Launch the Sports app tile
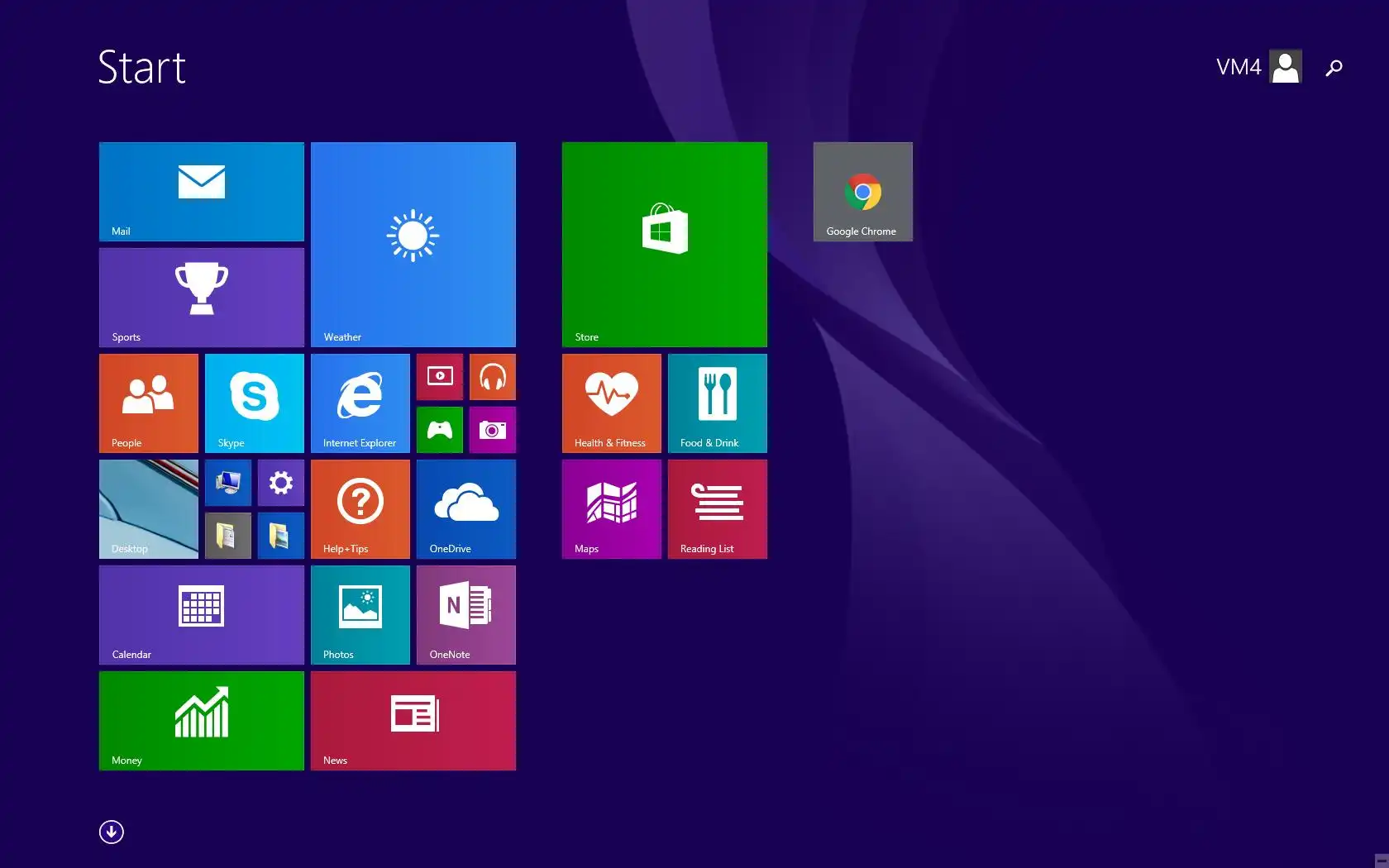Screen dimensions: 1389x868 point(202,298)
